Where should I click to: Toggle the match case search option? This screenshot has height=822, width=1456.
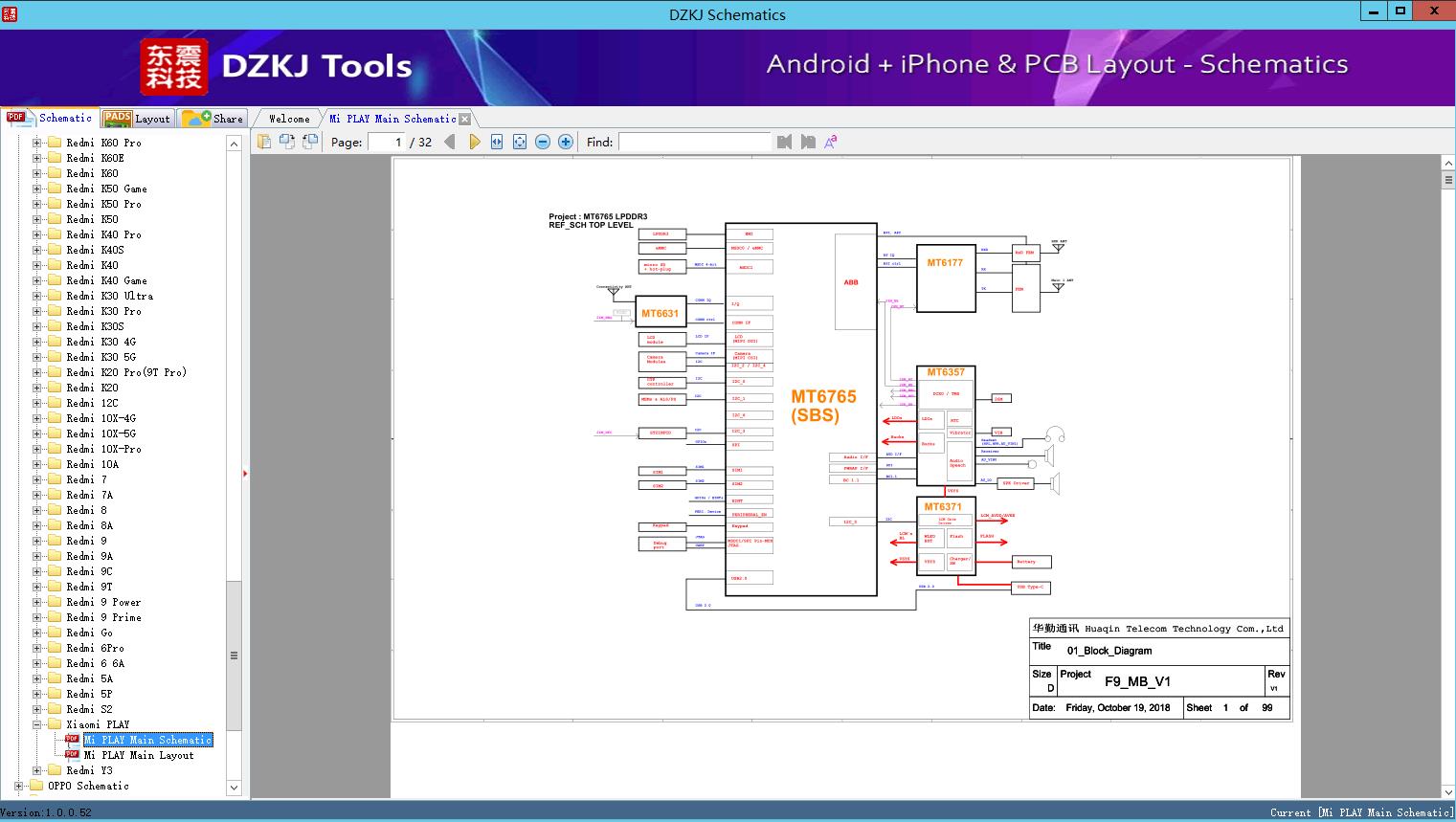click(x=831, y=142)
